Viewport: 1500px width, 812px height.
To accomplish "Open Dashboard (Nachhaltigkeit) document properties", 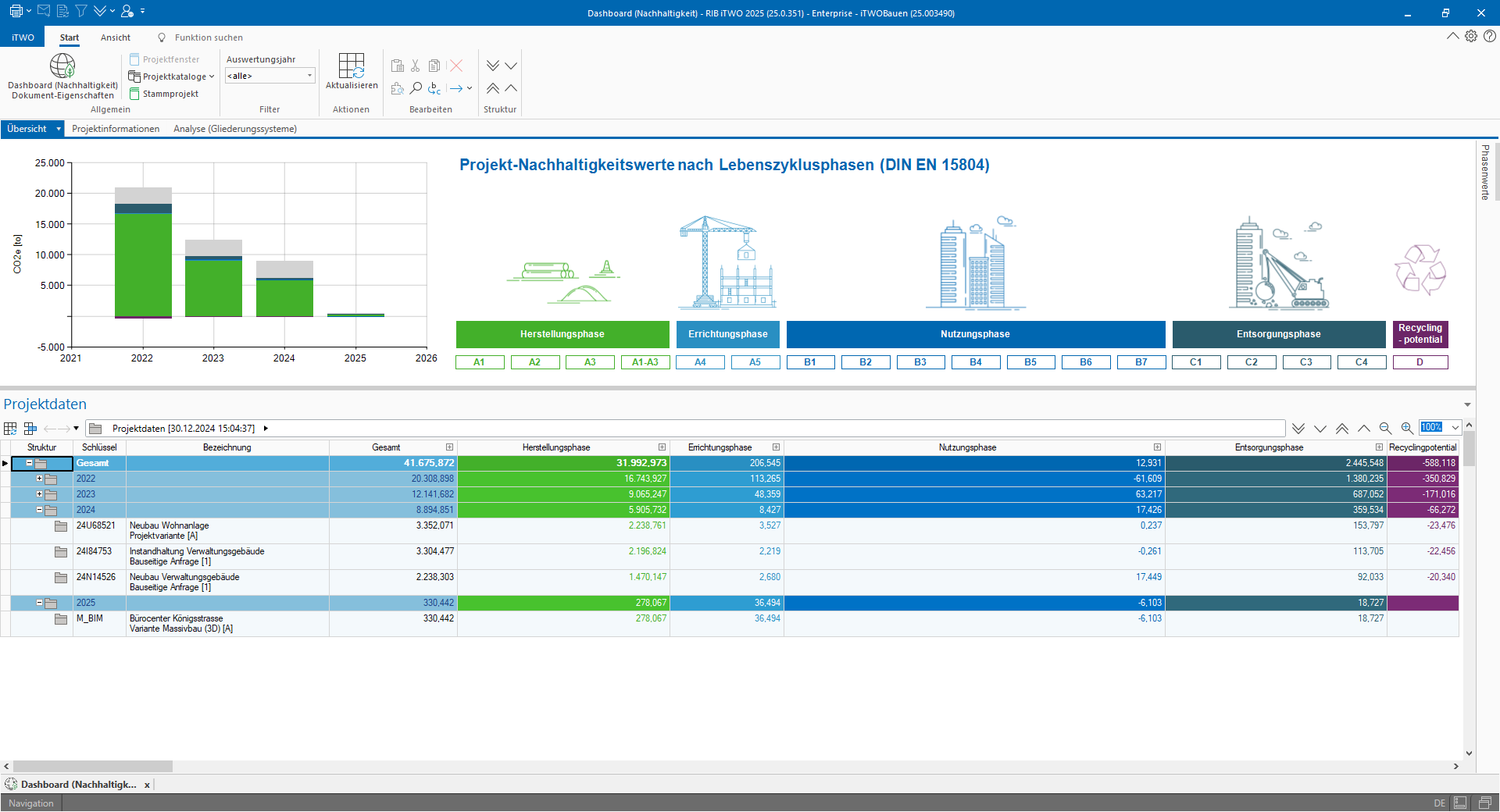I will (x=62, y=67).
